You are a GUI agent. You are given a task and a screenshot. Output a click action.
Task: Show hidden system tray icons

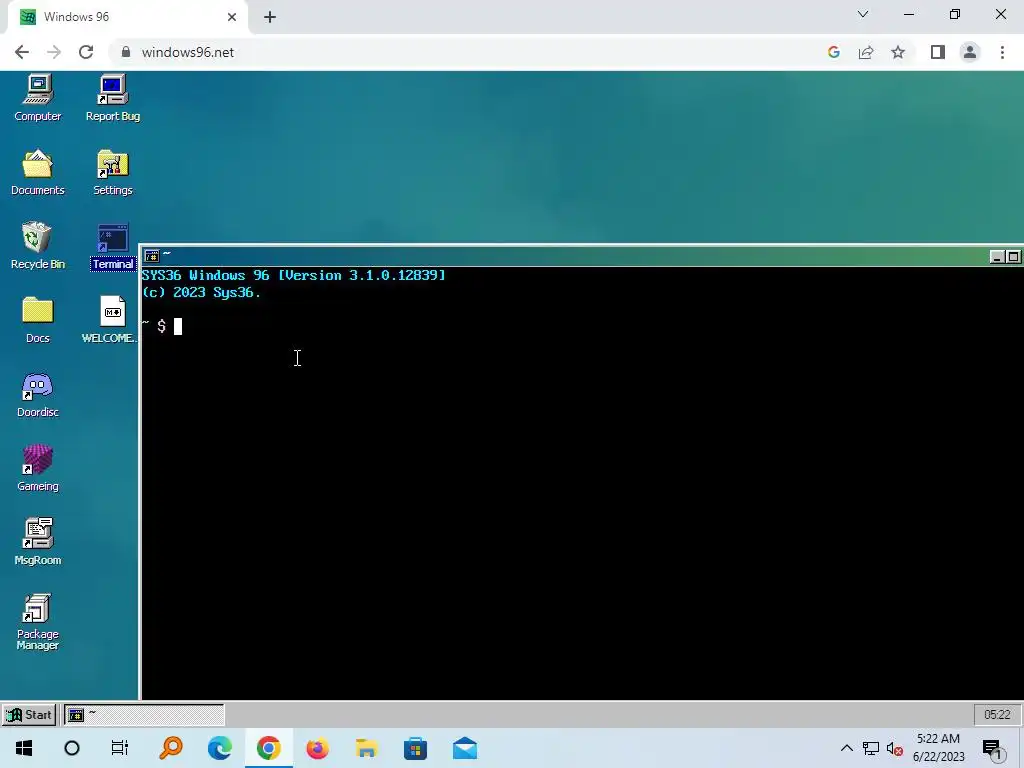pyautogui.click(x=846, y=748)
